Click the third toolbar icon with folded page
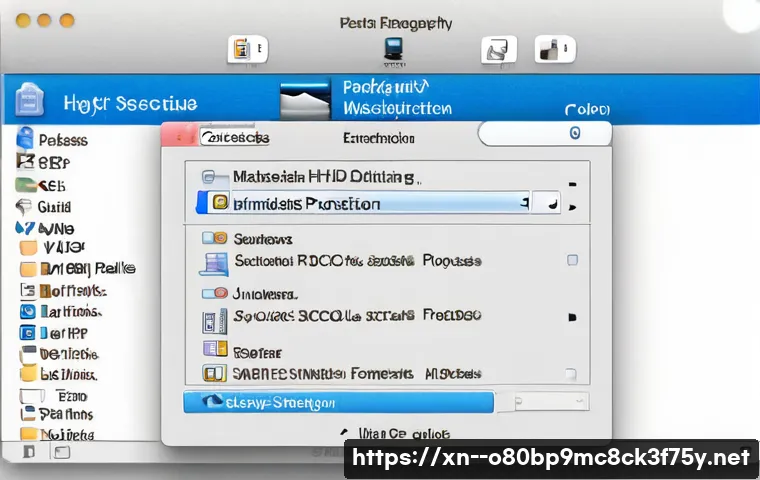The height and width of the screenshot is (480, 760). (495, 49)
